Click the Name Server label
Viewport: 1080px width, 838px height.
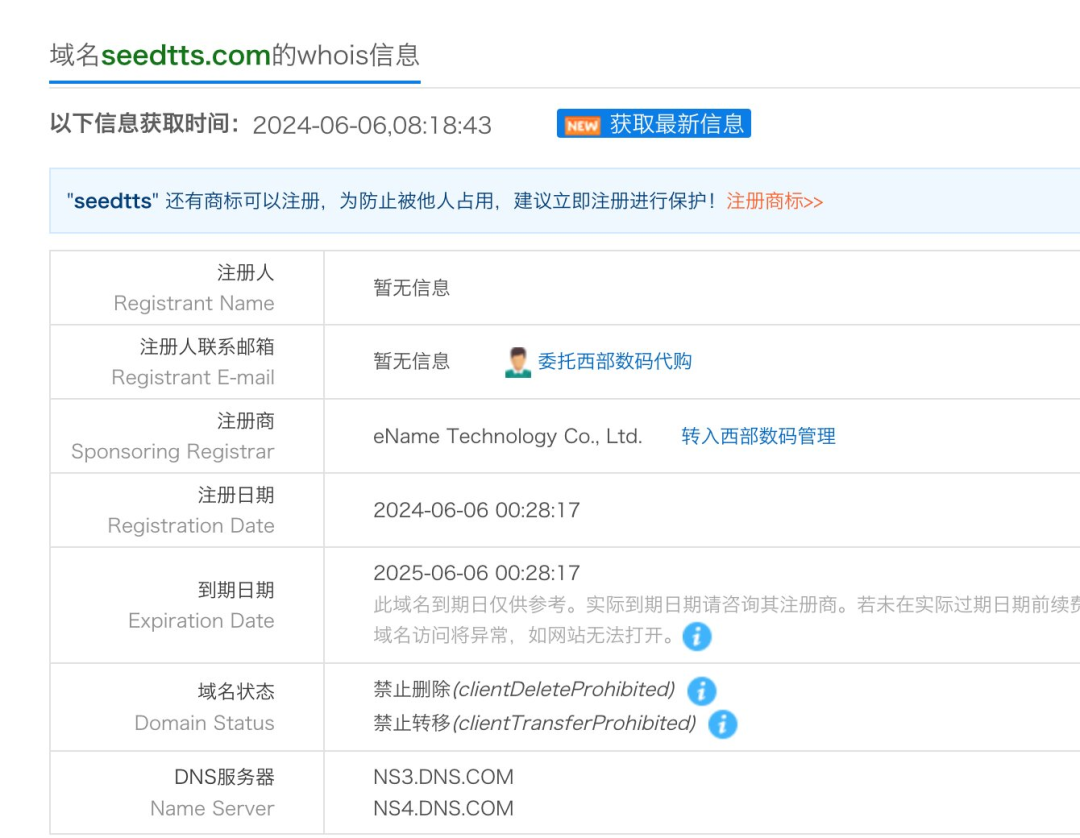pos(212,808)
